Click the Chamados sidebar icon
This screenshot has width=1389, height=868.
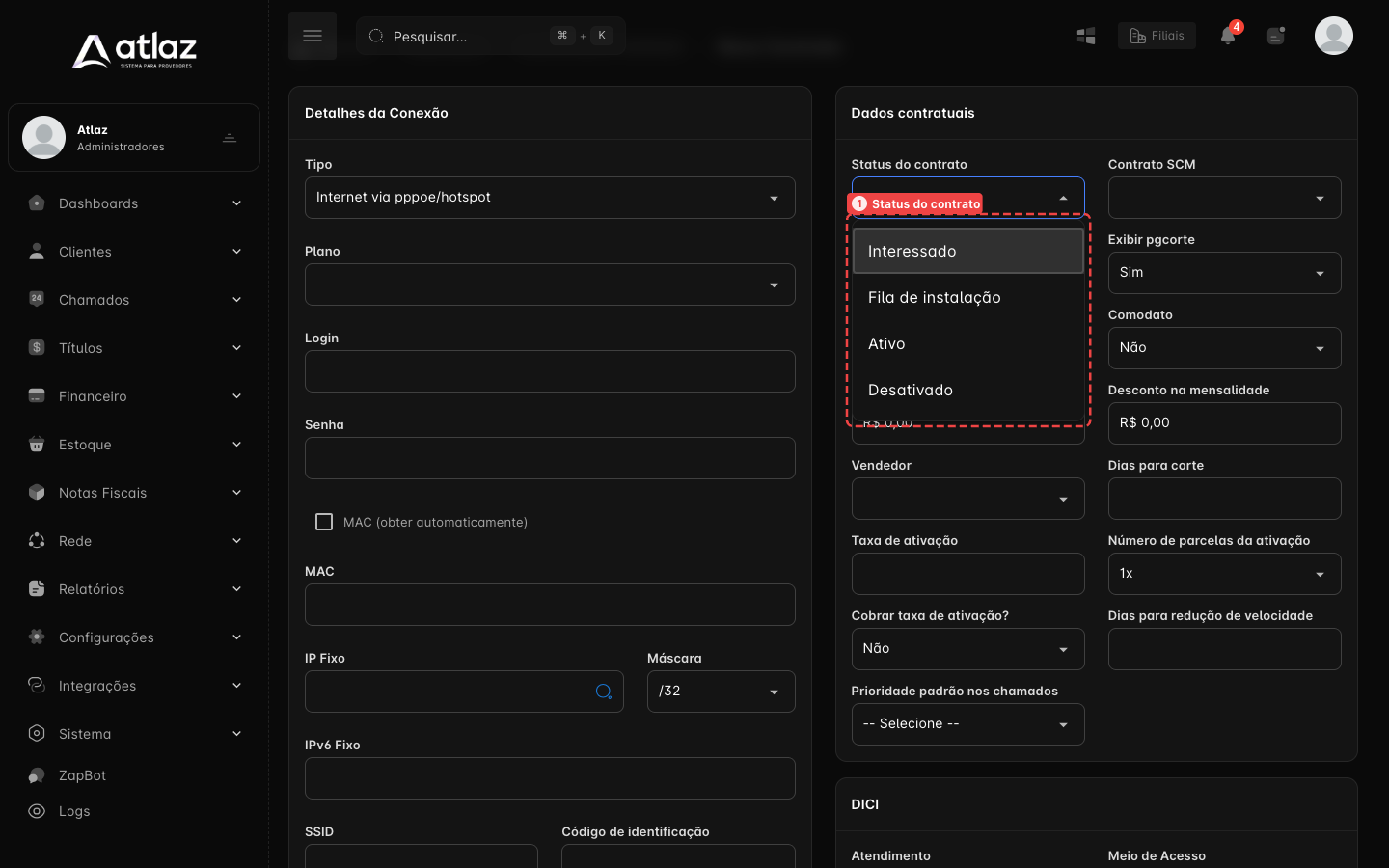(37, 300)
